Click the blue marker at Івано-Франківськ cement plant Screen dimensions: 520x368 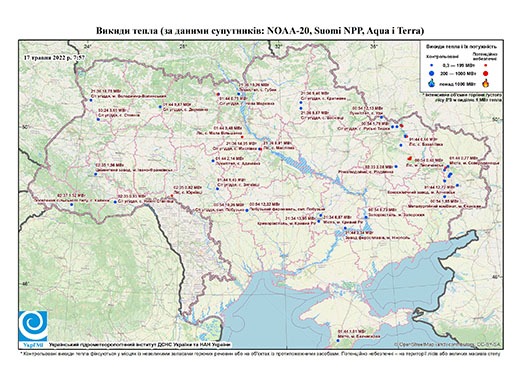(x=95, y=174)
